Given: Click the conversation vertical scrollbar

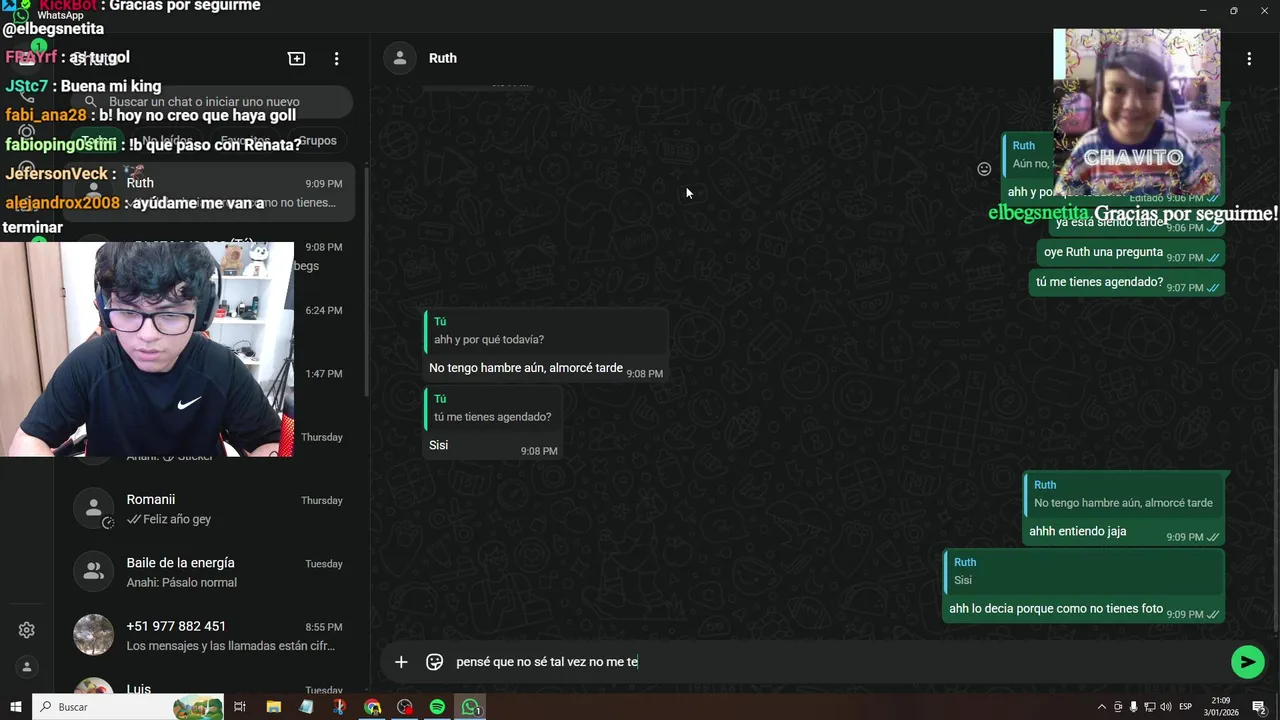Looking at the screenshot, I should point(1275,500).
